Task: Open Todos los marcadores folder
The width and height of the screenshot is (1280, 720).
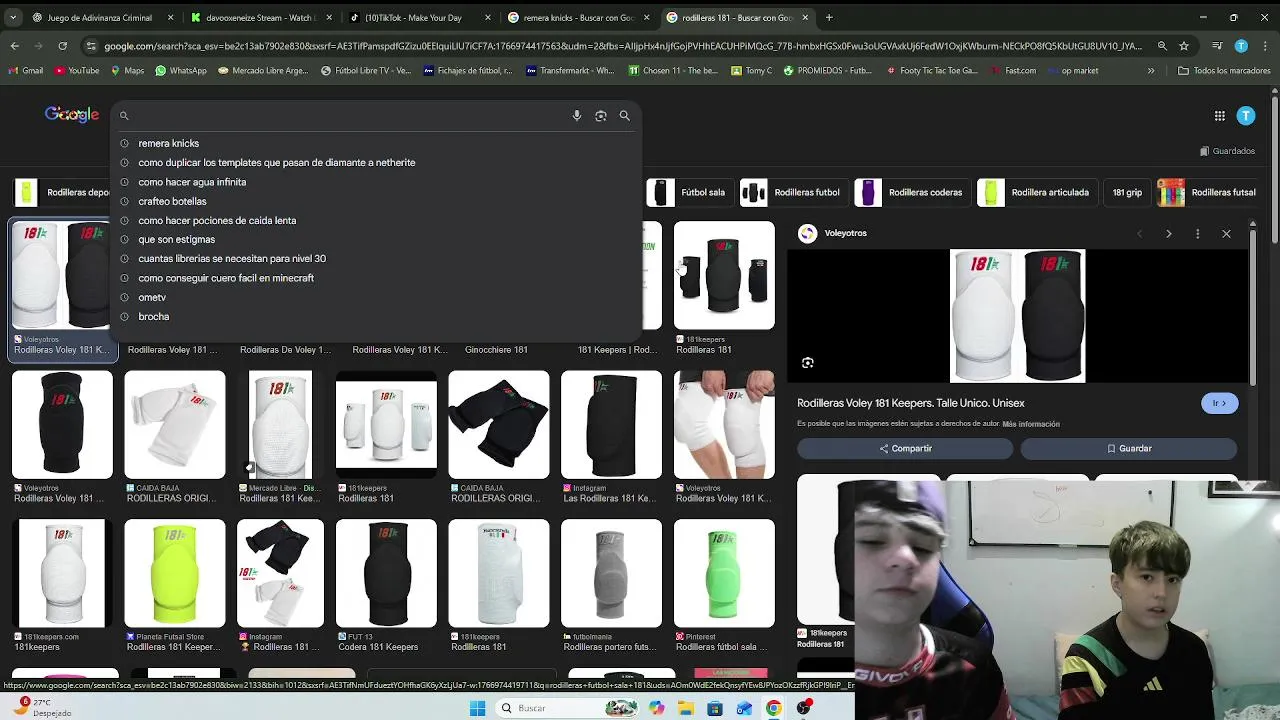Action: click(1224, 71)
